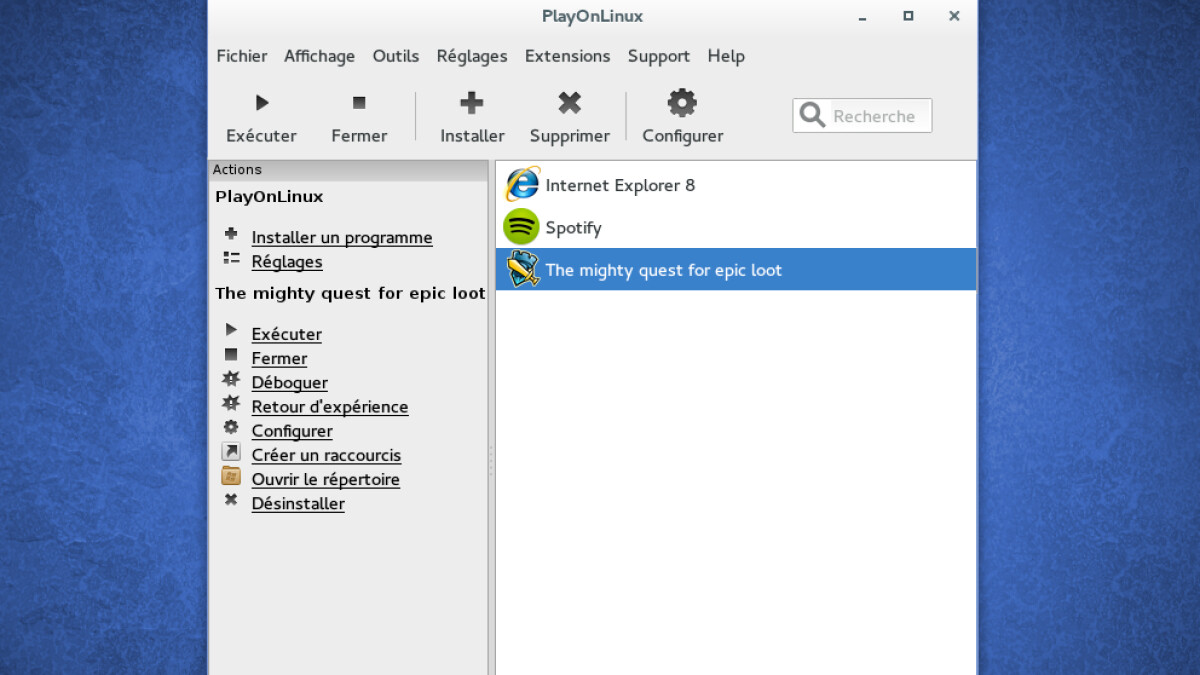
Task: Click the magnifier icon in search box
Action: pos(813,115)
